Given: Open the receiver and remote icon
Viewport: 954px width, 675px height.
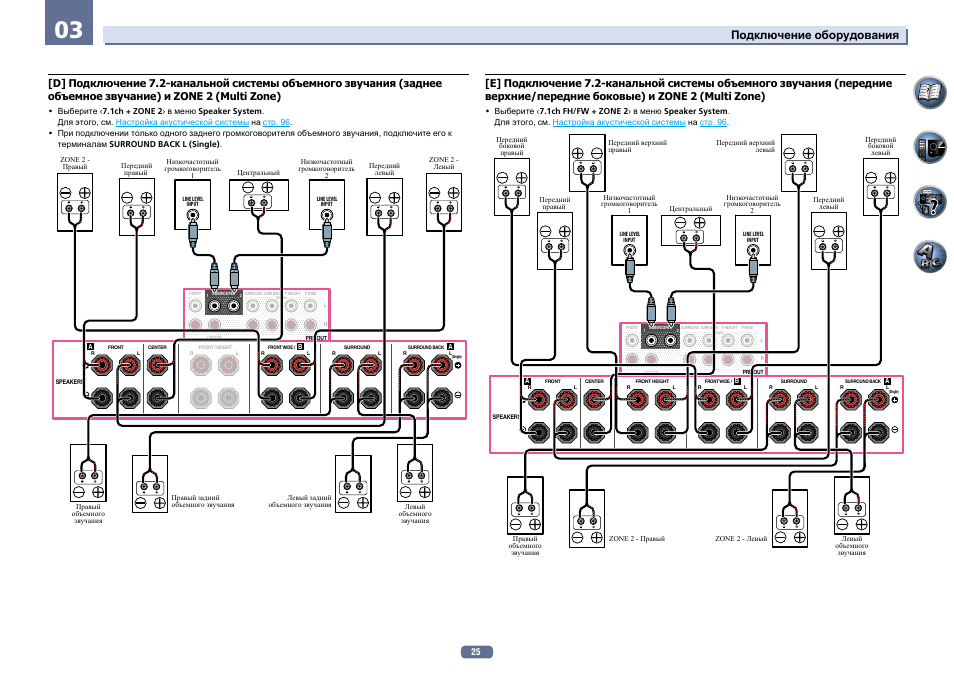Looking at the screenshot, I should [x=929, y=147].
